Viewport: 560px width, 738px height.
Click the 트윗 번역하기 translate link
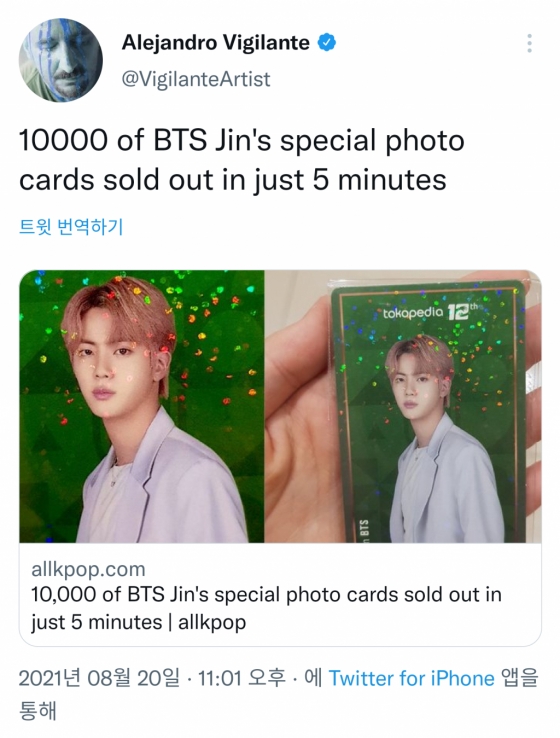tap(71, 227)
